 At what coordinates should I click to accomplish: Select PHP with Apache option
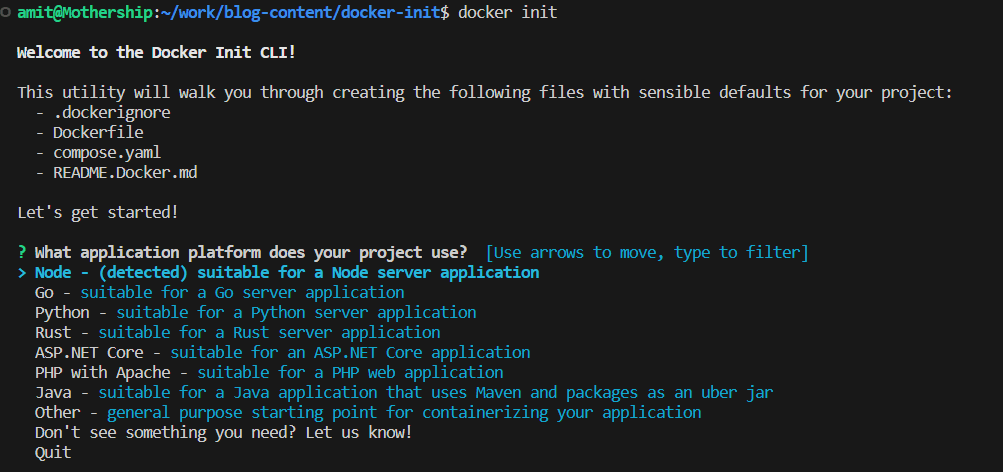pos(269,372)
